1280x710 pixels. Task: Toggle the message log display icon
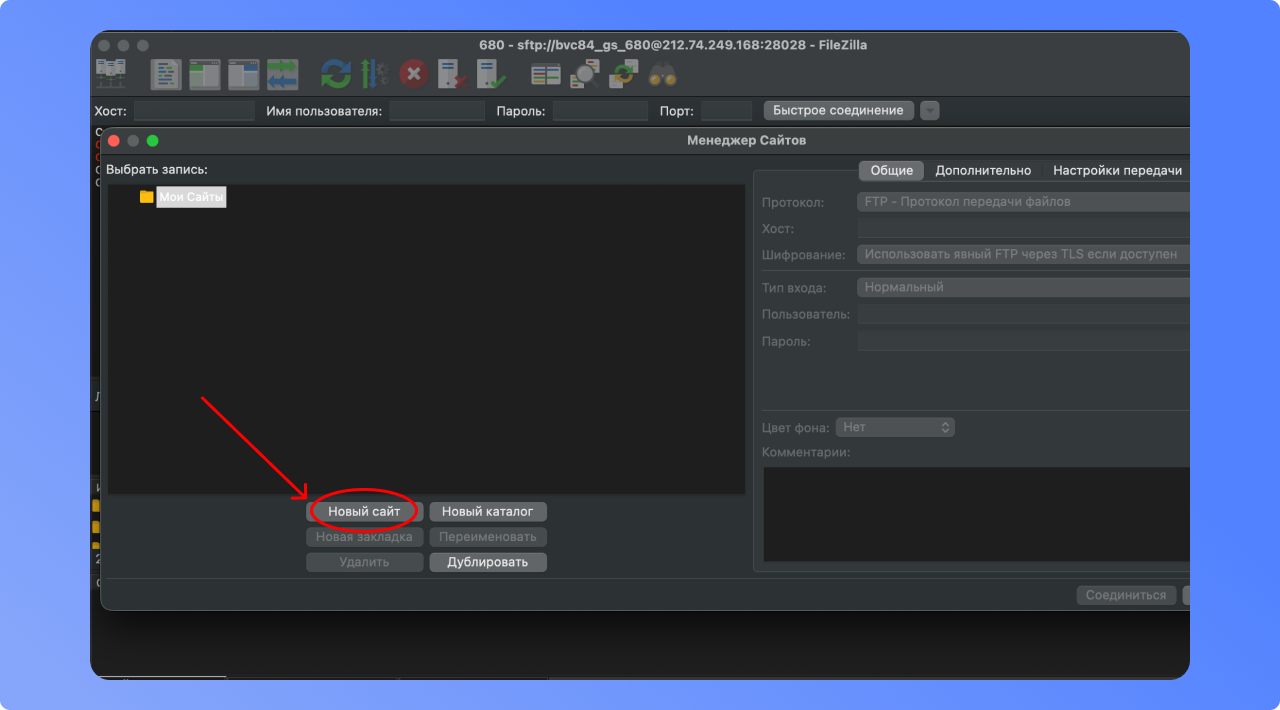pos(166,74)
